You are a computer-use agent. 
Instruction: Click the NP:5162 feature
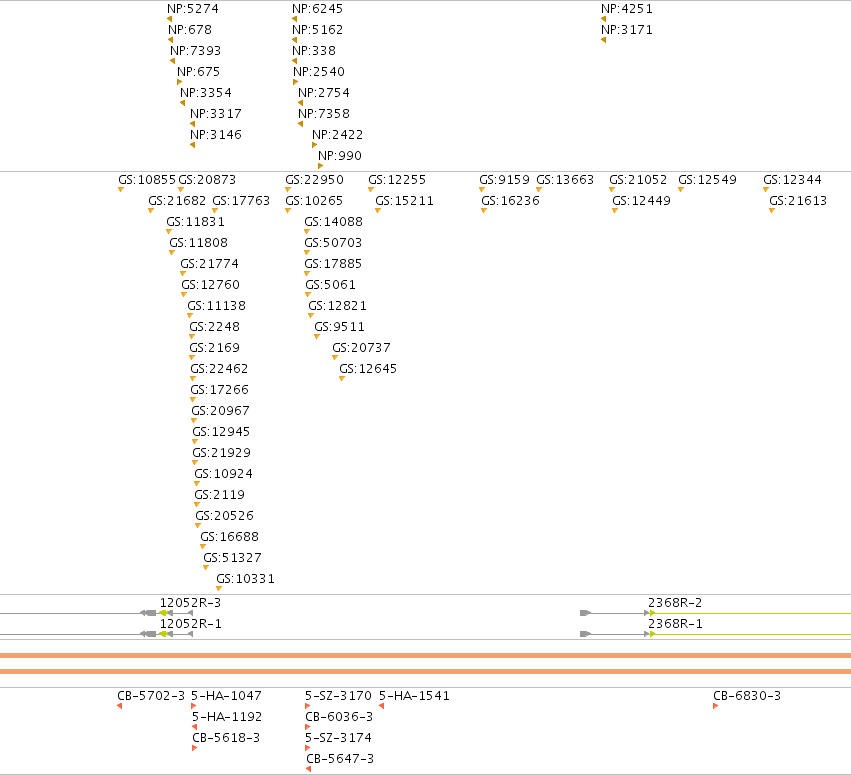coord(317,30)
